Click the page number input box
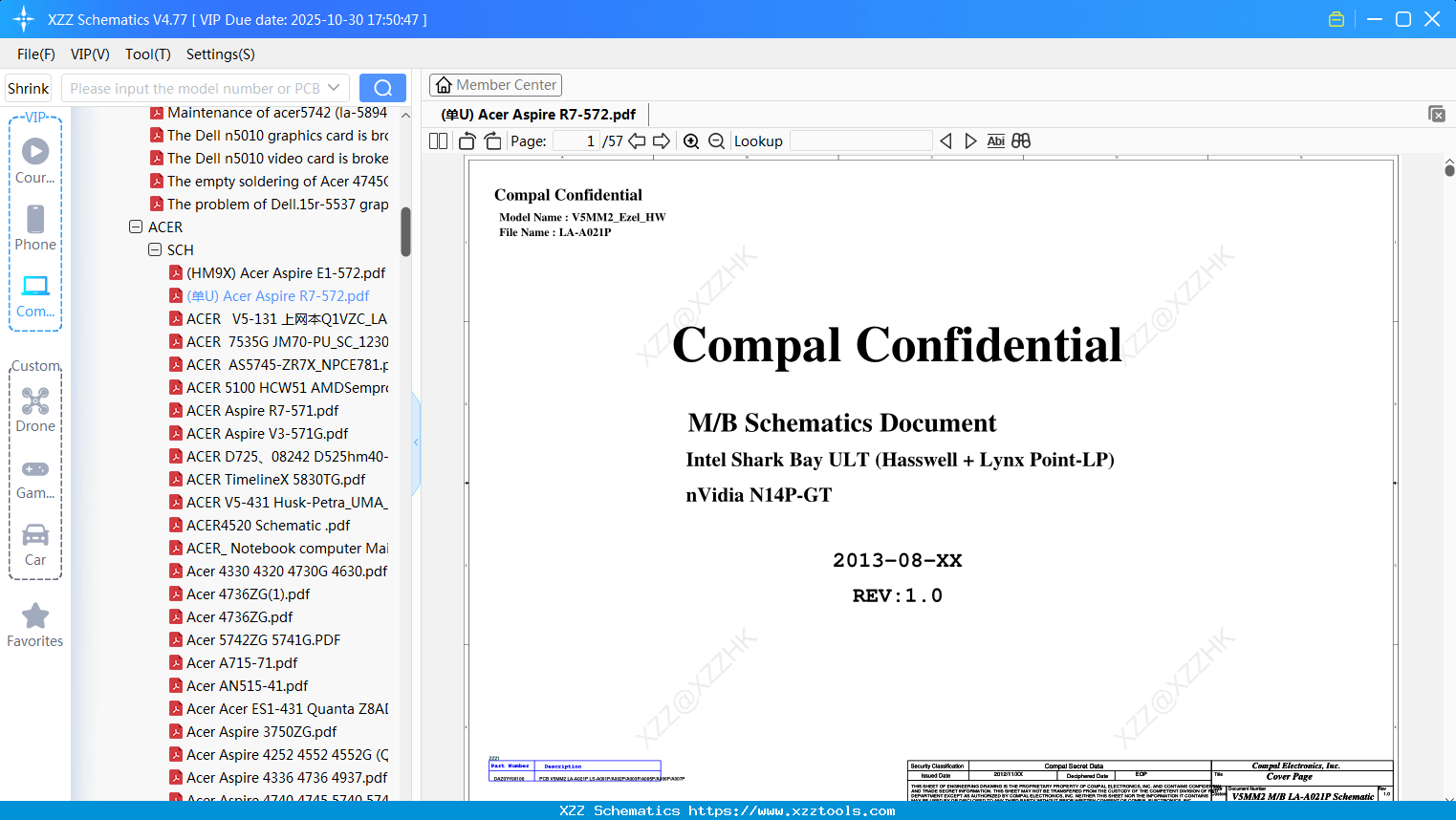 pos(576,141)
